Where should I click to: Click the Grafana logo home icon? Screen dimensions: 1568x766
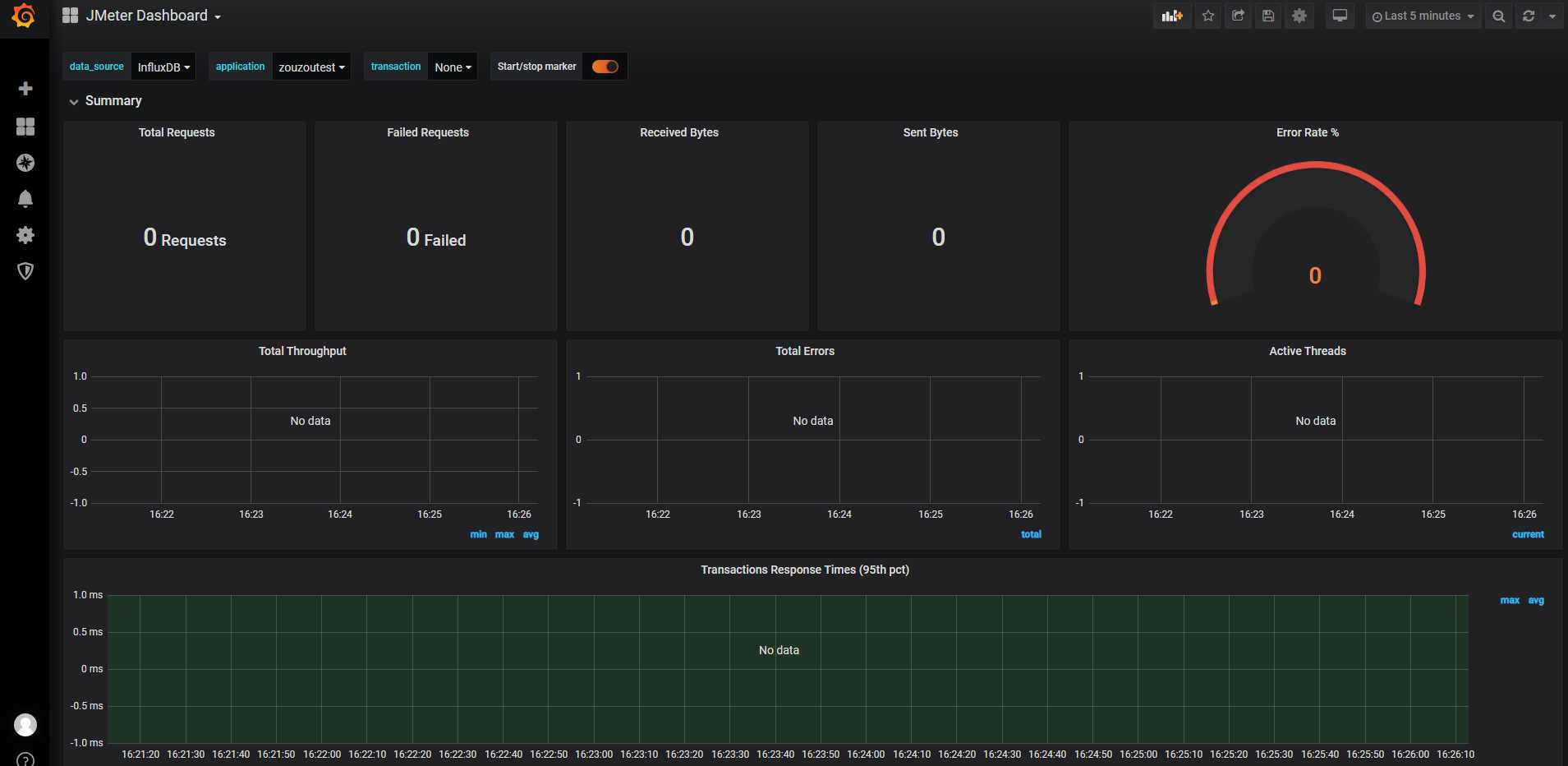point(24,16)
